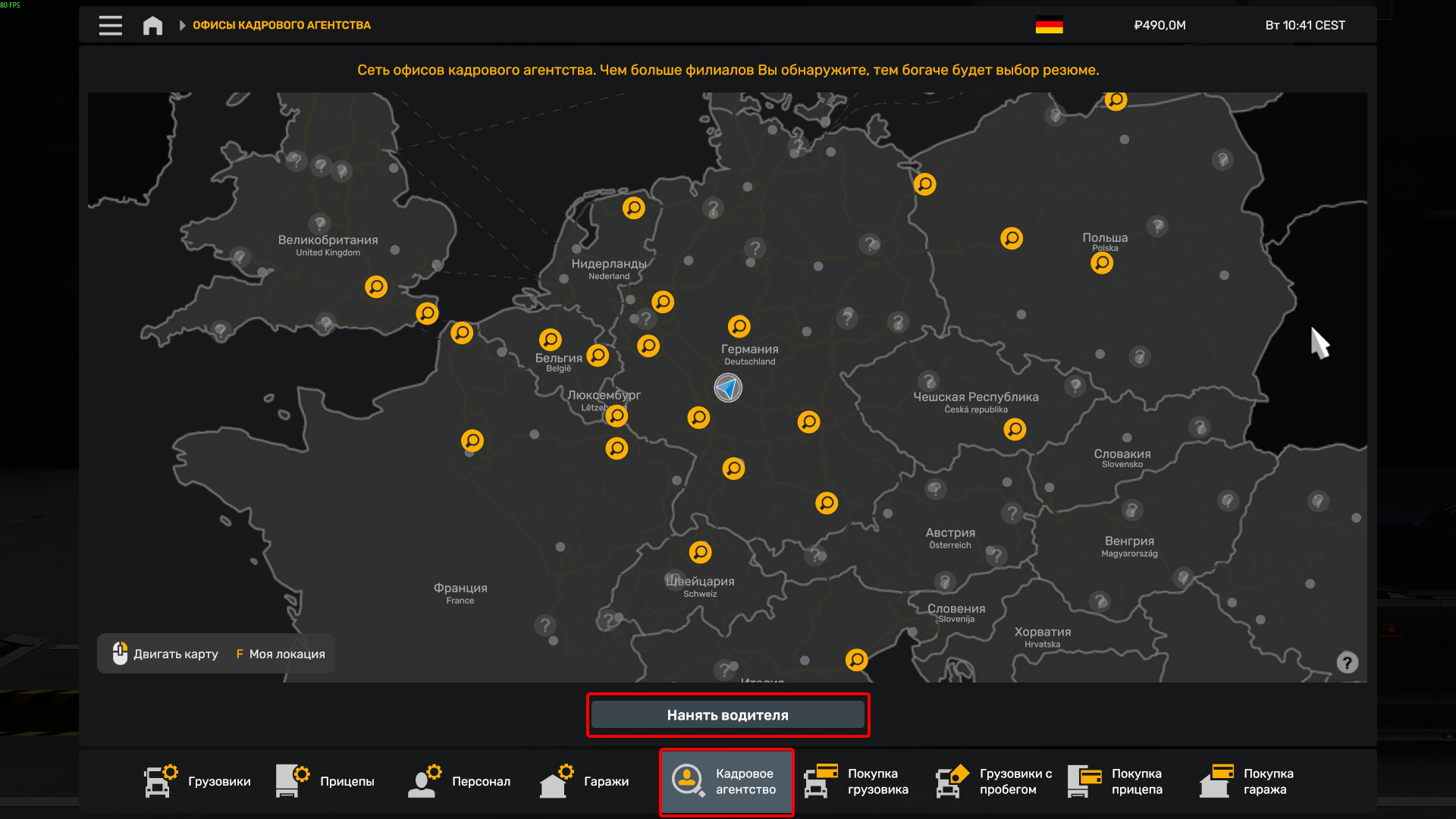Click the Австрия country label

(950, 533)
